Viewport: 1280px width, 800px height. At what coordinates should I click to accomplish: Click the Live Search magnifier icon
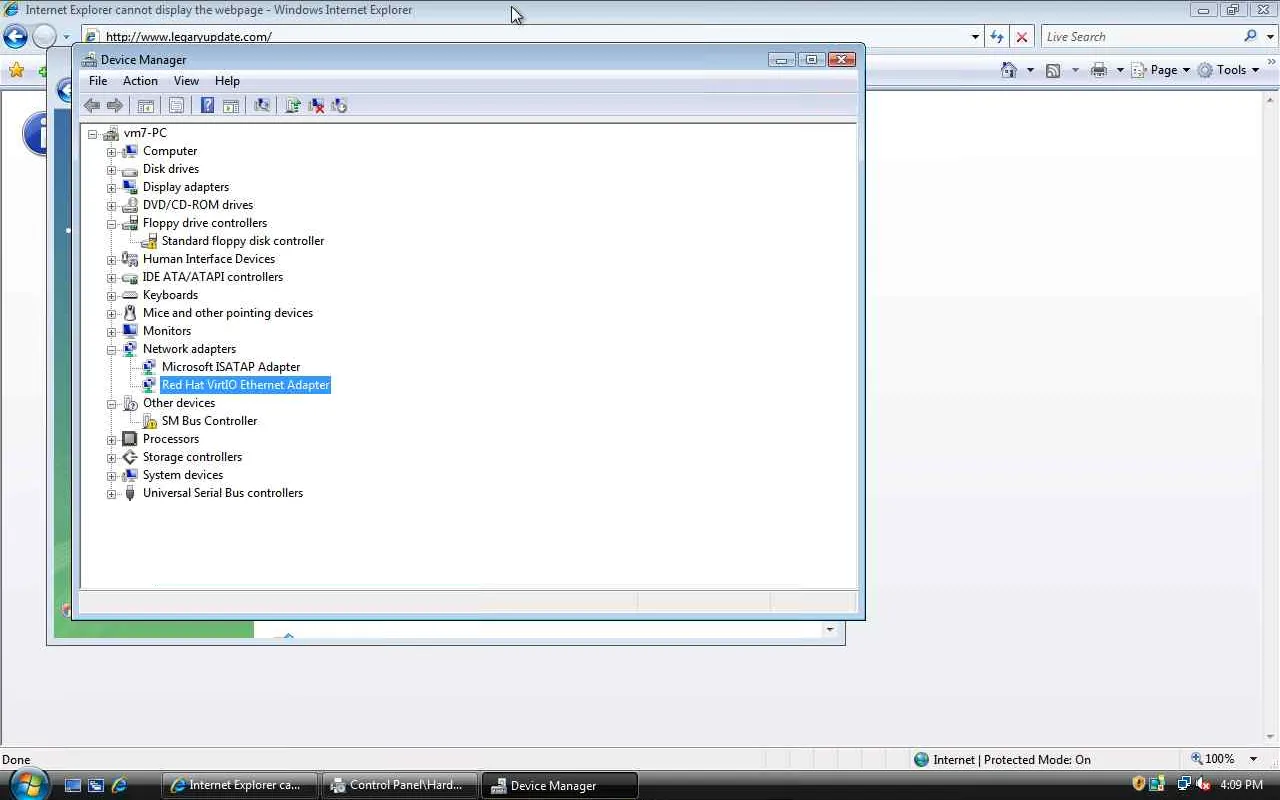click(1250, 36)
